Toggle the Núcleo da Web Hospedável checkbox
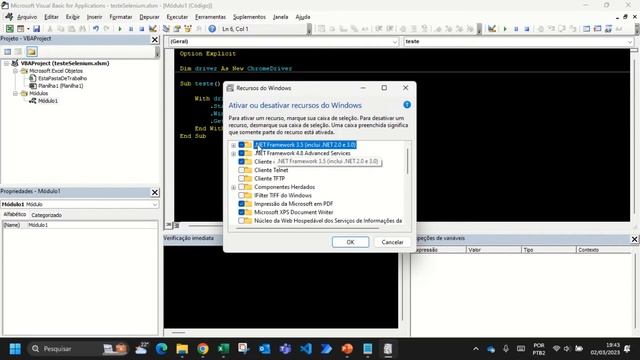640x360 pixels. (242, 221)
